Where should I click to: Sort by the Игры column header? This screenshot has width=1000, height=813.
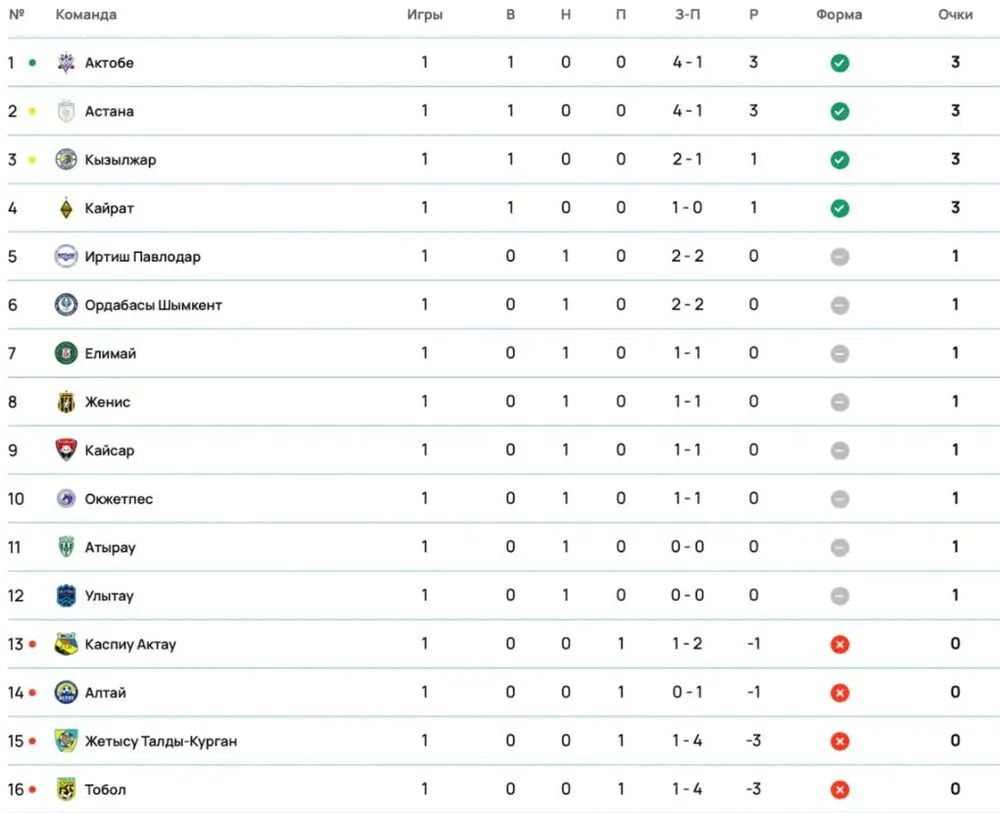[424, 15]
